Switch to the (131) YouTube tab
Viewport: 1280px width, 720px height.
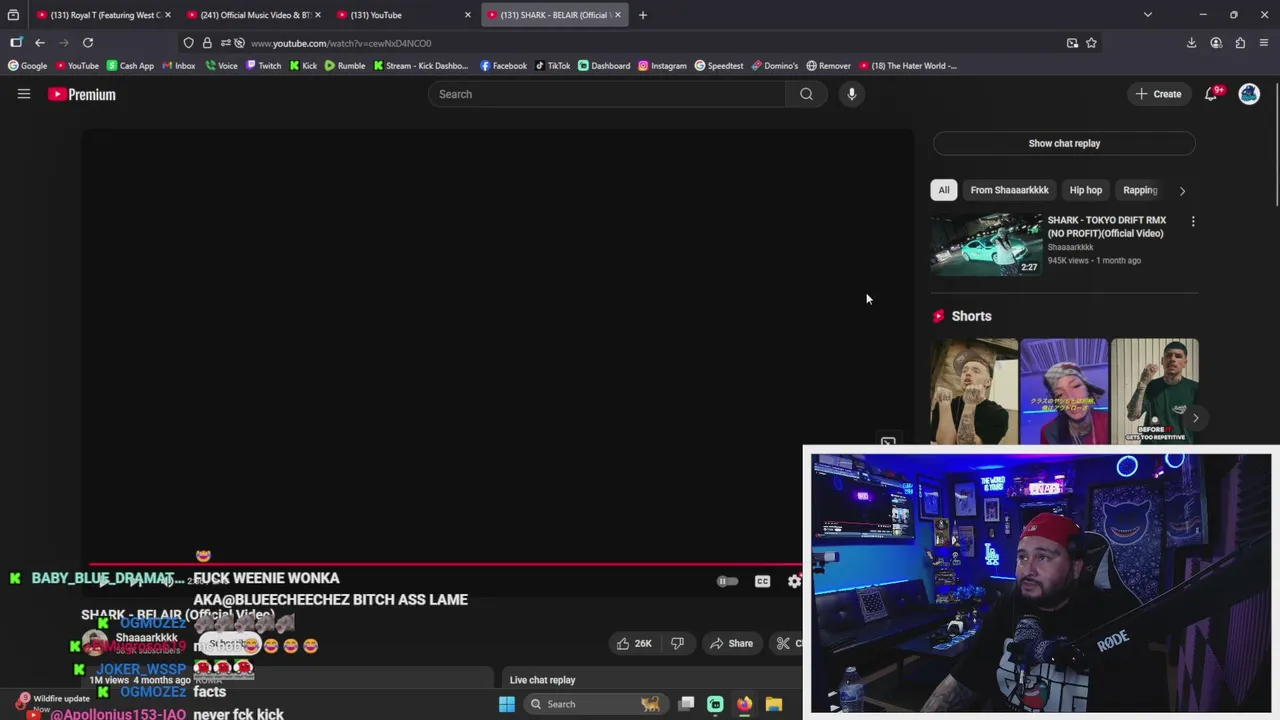[403, 15]
